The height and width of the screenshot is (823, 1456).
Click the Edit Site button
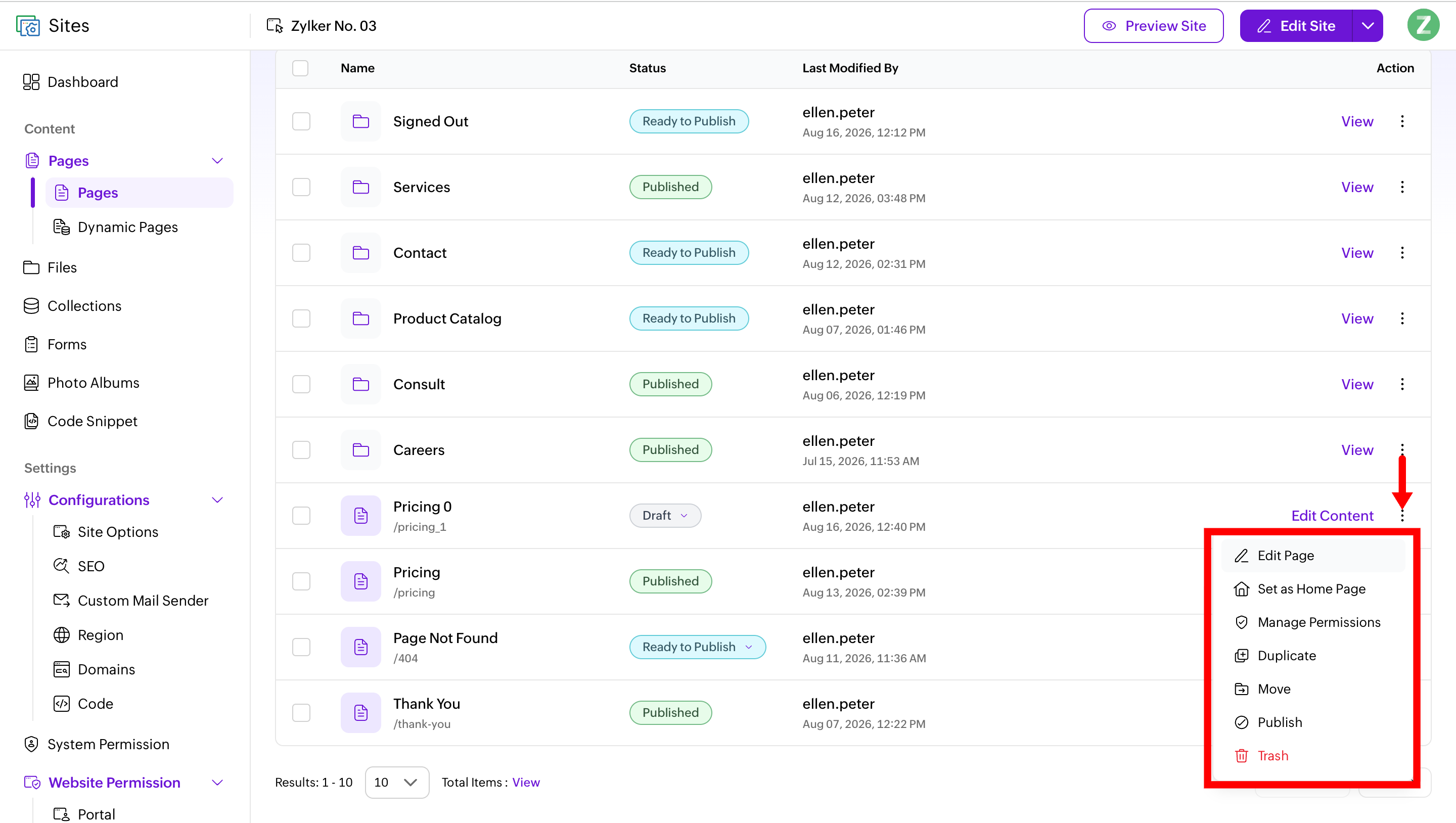pos(1296,26)
